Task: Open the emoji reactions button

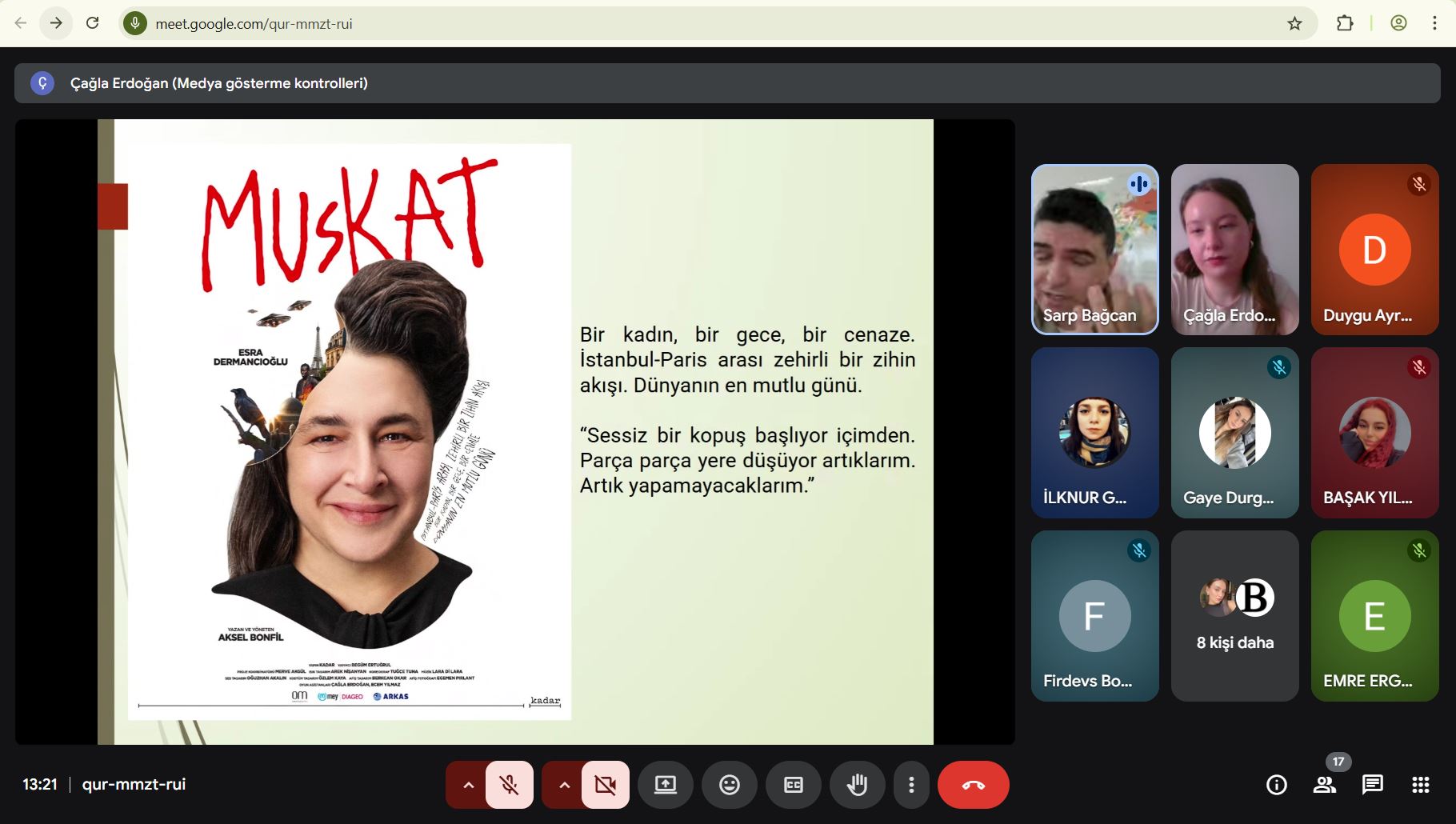Action: [729, 785]
